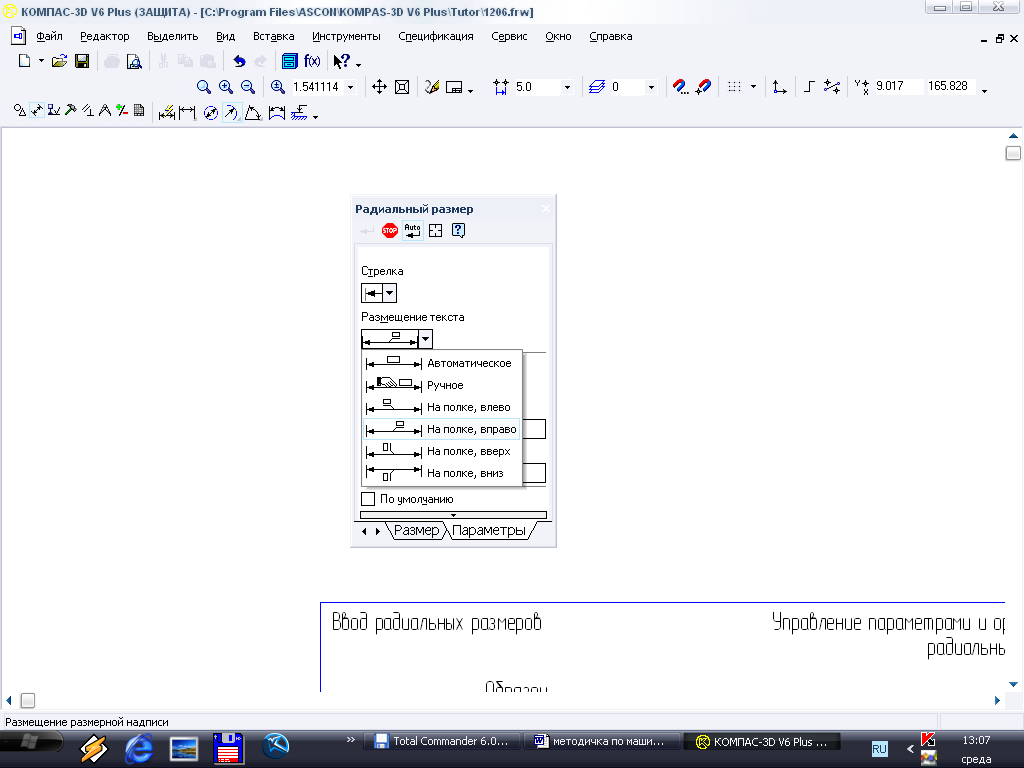Screen dimensions: 1024x768
Task: Fit the entire drawing to the window
Action: click(x=402, y=87)
